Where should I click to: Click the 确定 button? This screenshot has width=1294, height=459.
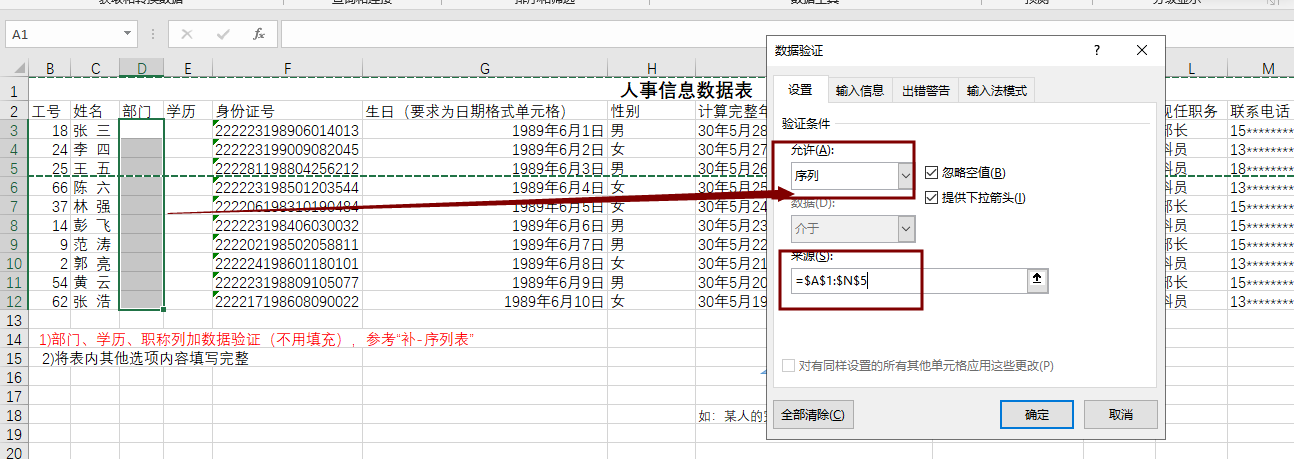tap(1037, 414)
